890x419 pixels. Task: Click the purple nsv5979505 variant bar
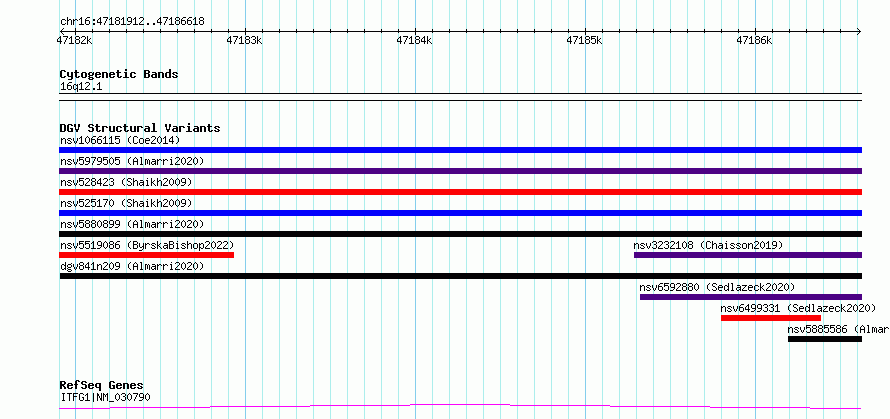460,171
